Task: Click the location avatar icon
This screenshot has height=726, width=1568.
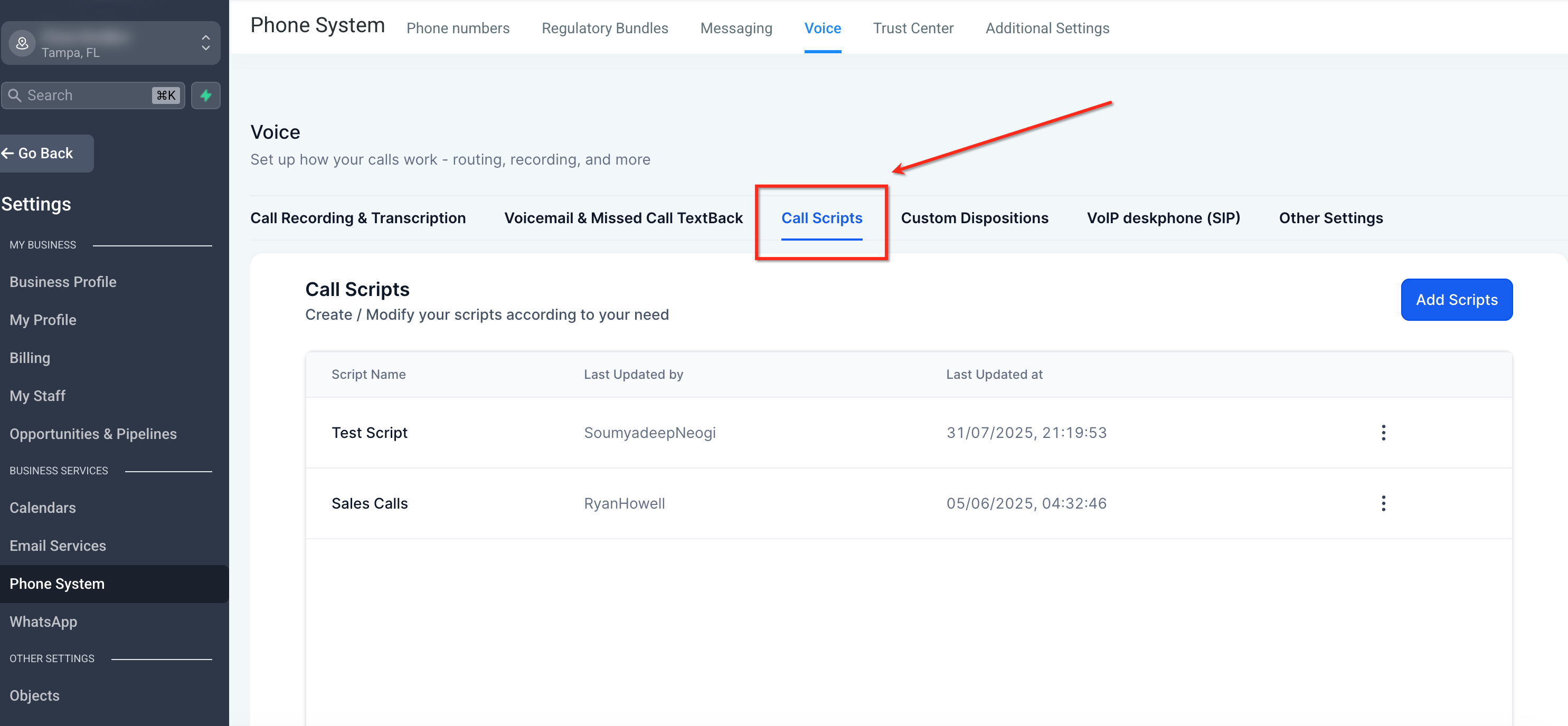Action: [x=22, y=43]
